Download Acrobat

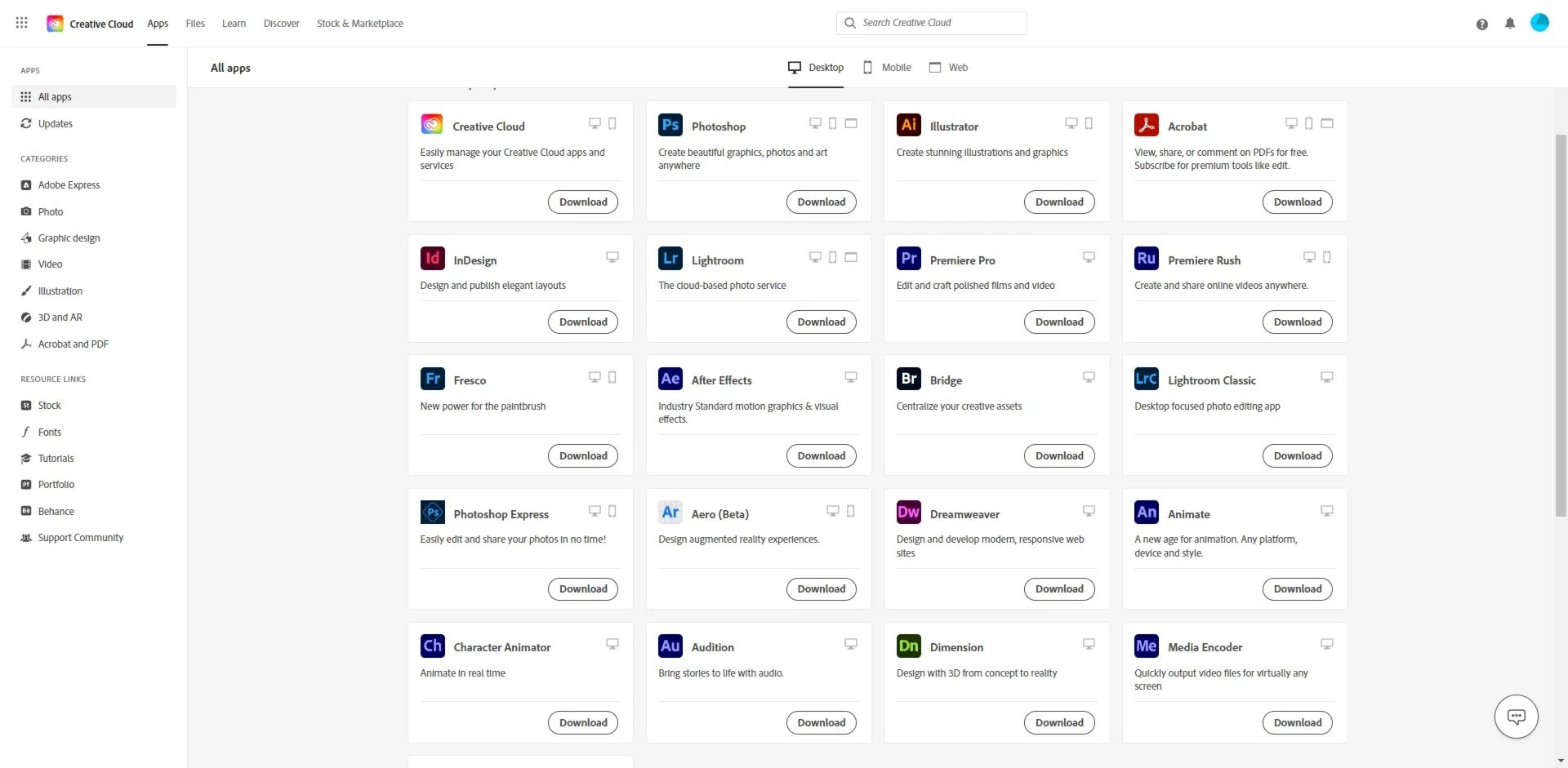tap(1298, 202)
